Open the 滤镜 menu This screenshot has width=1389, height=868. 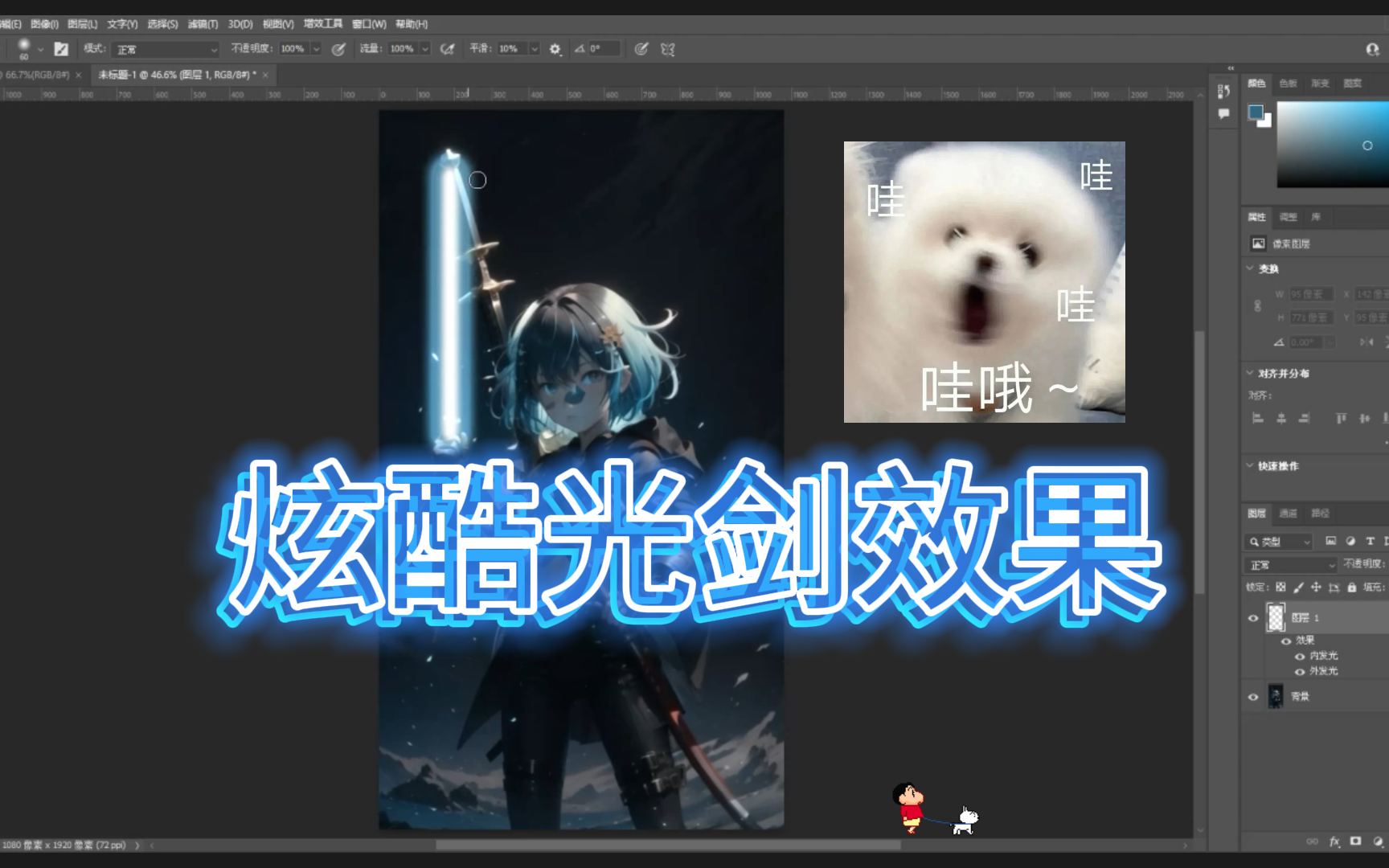pyautogui.click(x=203, y=23)
